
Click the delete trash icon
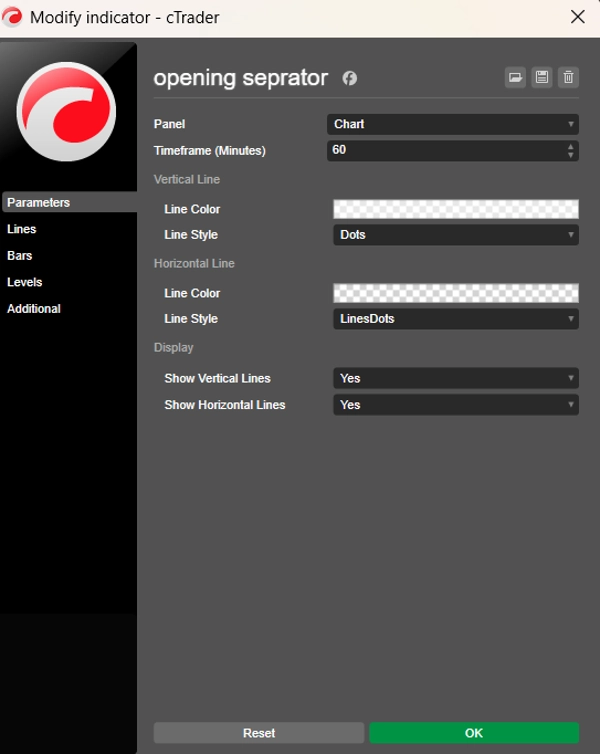[x=568, y=77]
